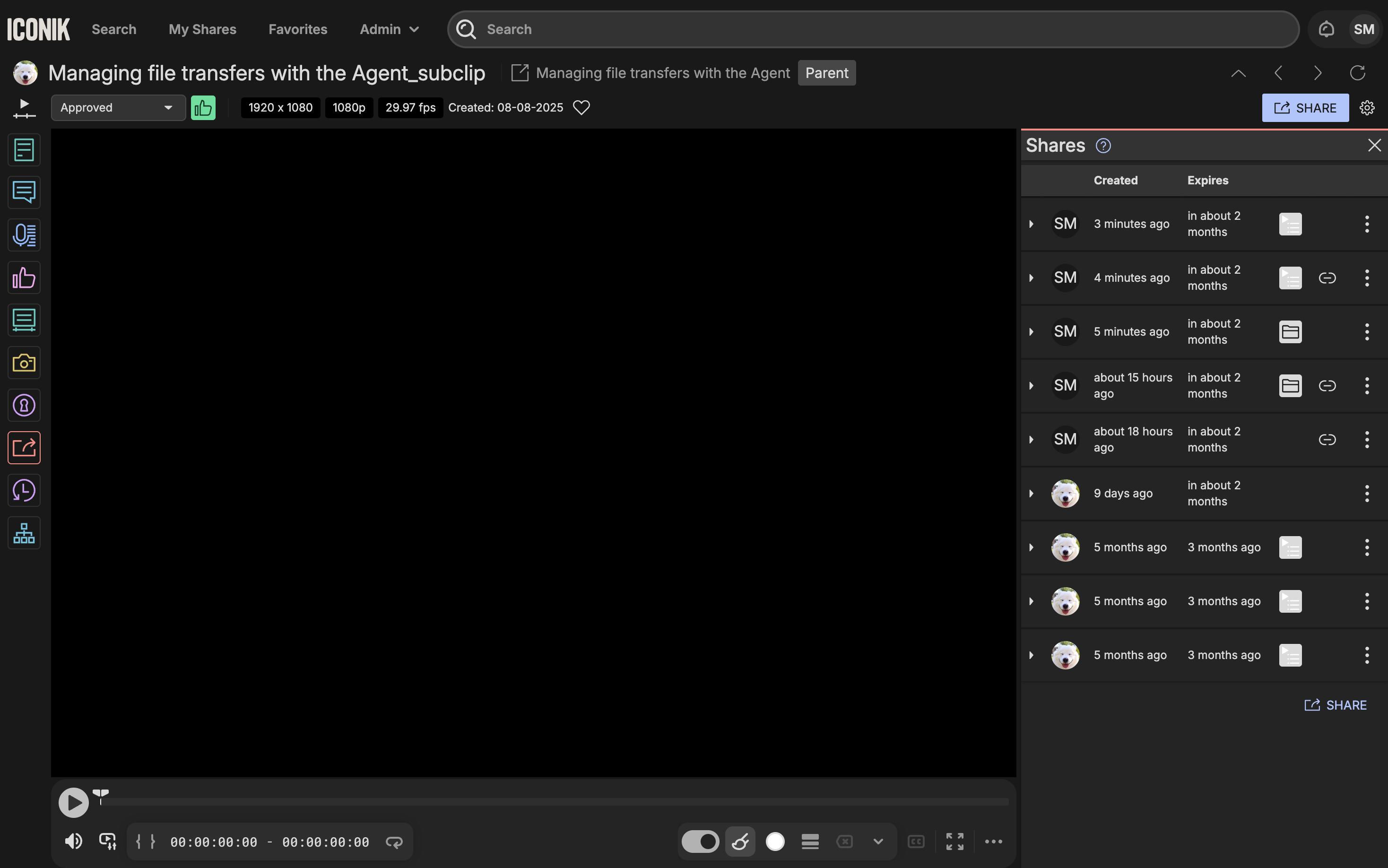The image size is (1388, 868).
Task: Click the notifications bell icon
Action: point(1326,29)
